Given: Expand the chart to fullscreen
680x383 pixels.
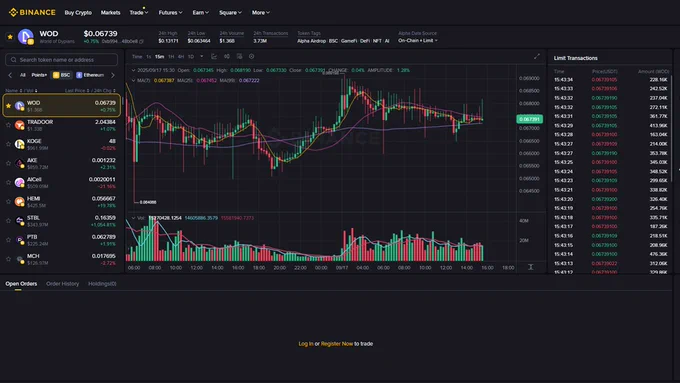Looking at the screenshot, I should pos(537,56).
